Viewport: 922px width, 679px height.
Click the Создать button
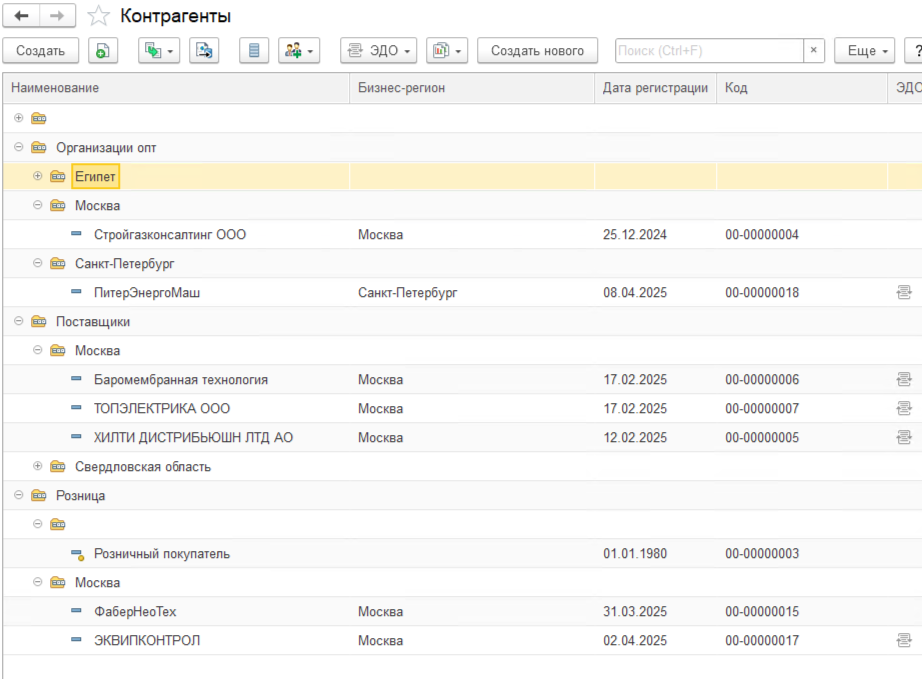[x=41, y=51]
